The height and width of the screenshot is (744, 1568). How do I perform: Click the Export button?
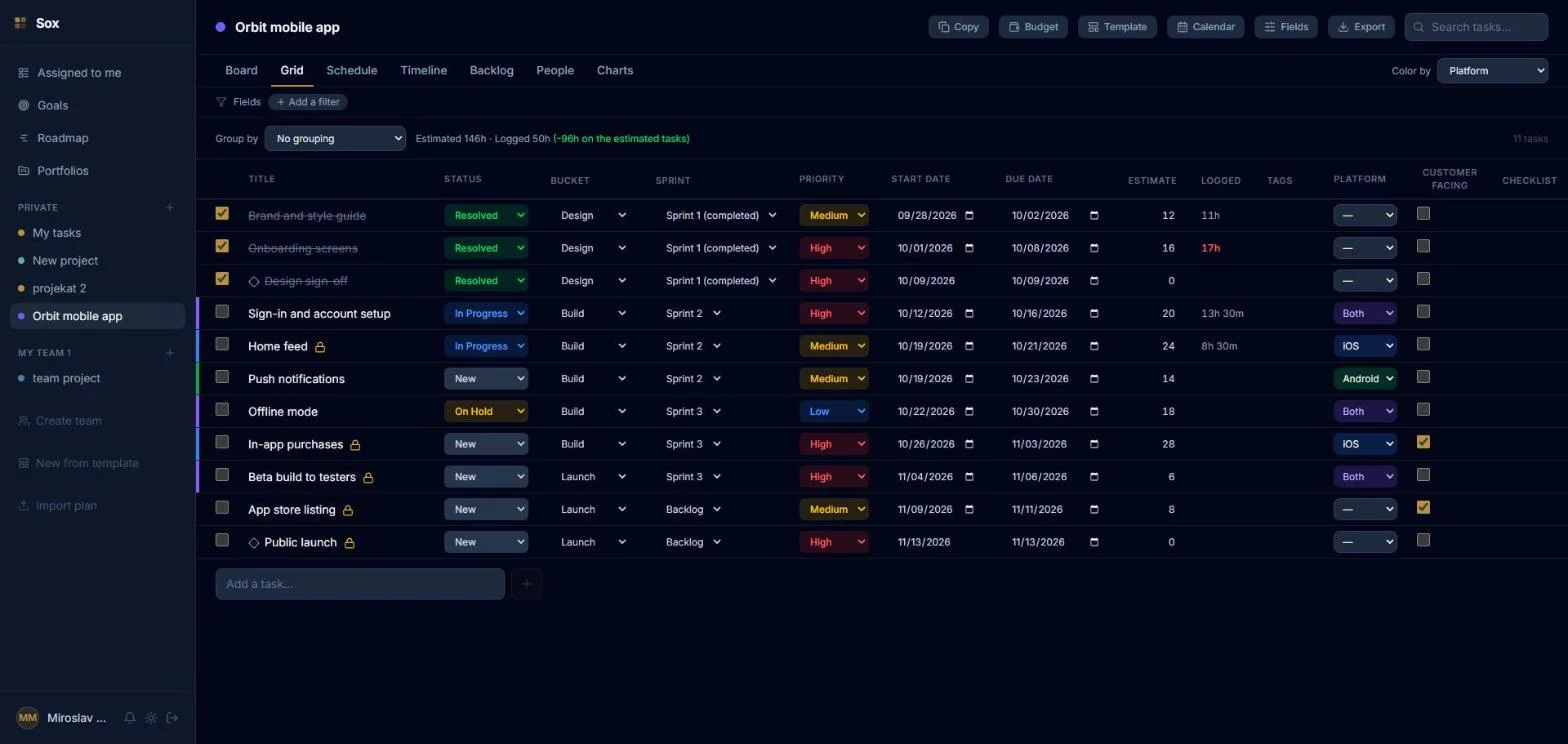pyautogui.click(x=1361, y=27)
